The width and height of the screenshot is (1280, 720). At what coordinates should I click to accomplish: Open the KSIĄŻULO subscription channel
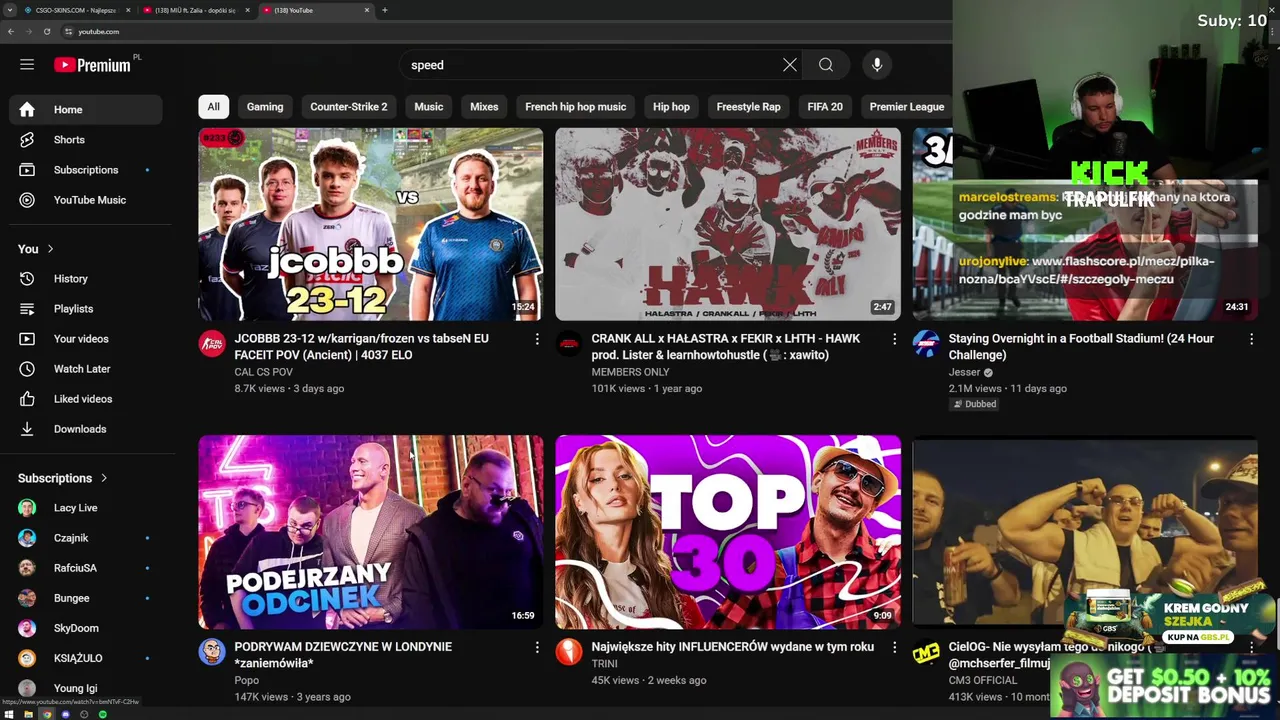pos(86,658)
